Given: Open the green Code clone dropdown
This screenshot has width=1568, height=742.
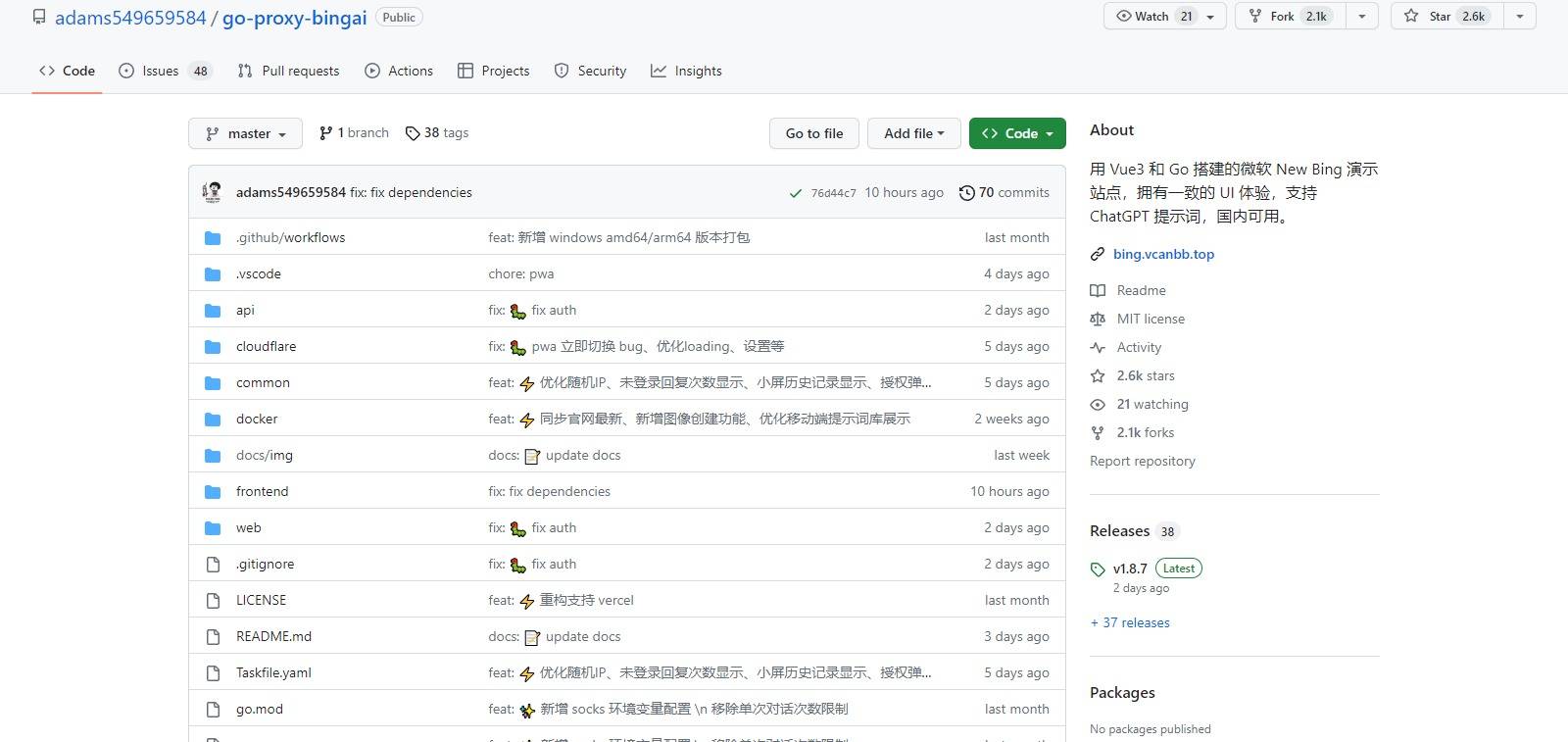Looking at the screenshot, I should coord(1017,133).
